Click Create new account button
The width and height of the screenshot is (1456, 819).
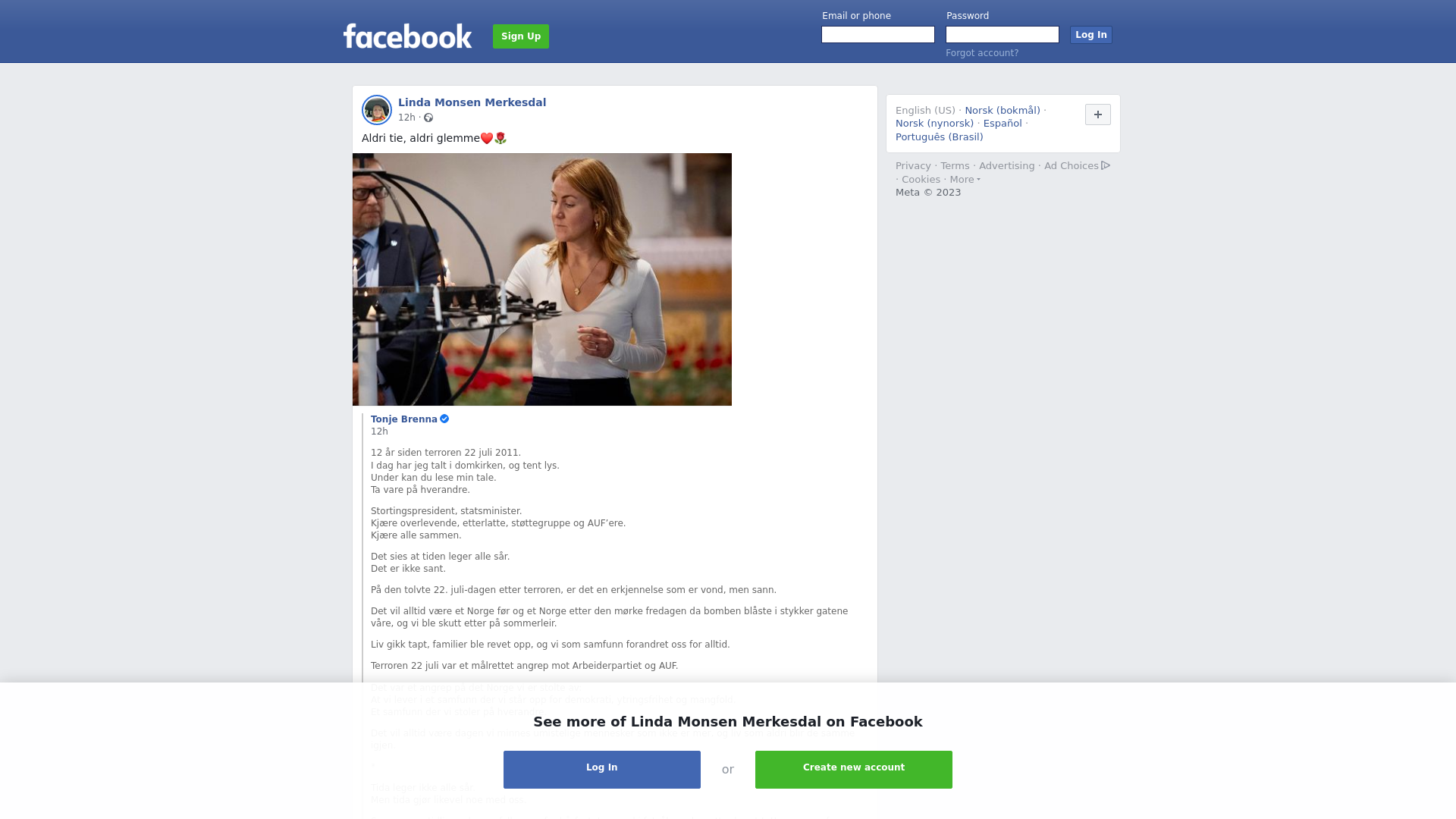click(x=854, y=770)
